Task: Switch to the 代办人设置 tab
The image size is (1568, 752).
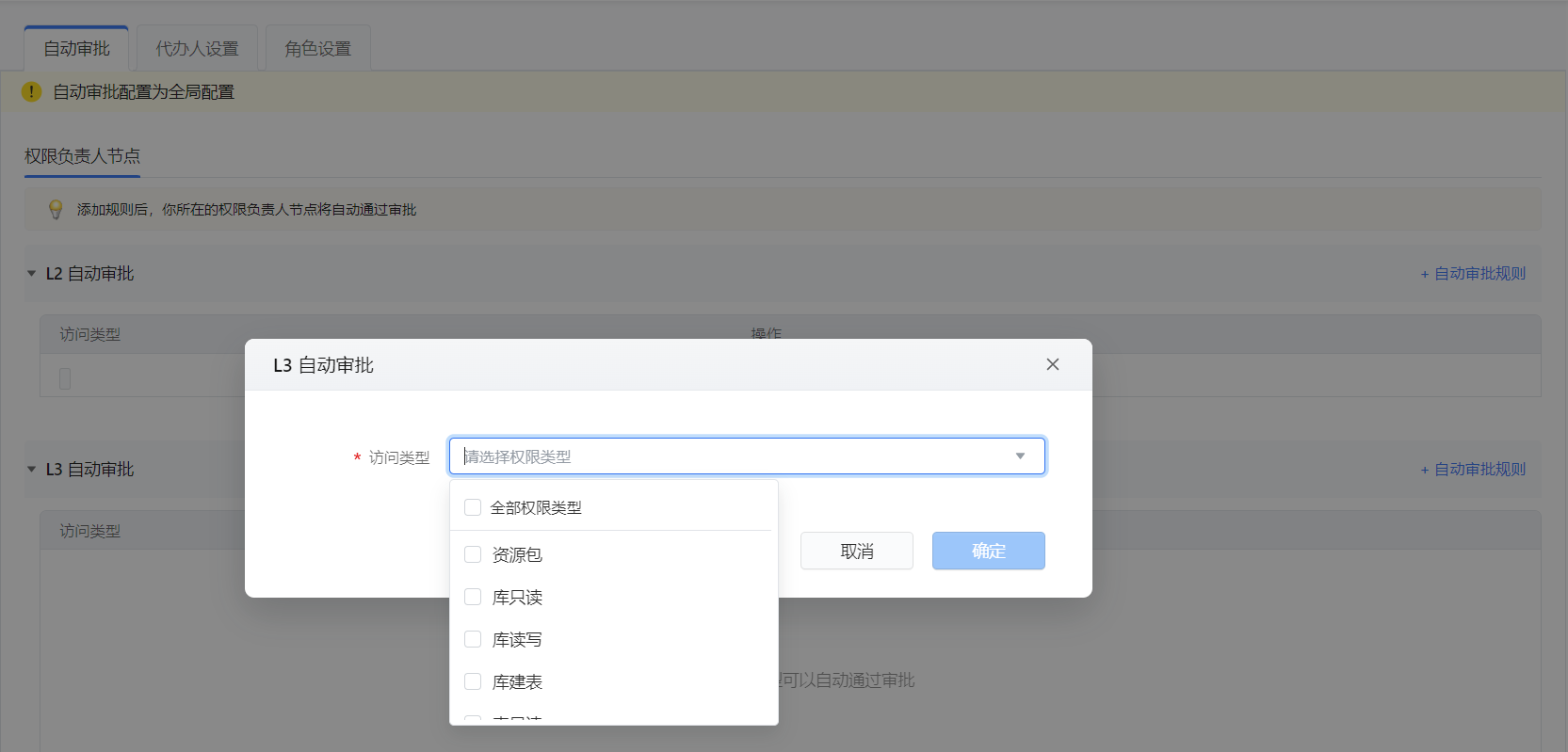Action: pyautogui.click(x=197, y=48)
